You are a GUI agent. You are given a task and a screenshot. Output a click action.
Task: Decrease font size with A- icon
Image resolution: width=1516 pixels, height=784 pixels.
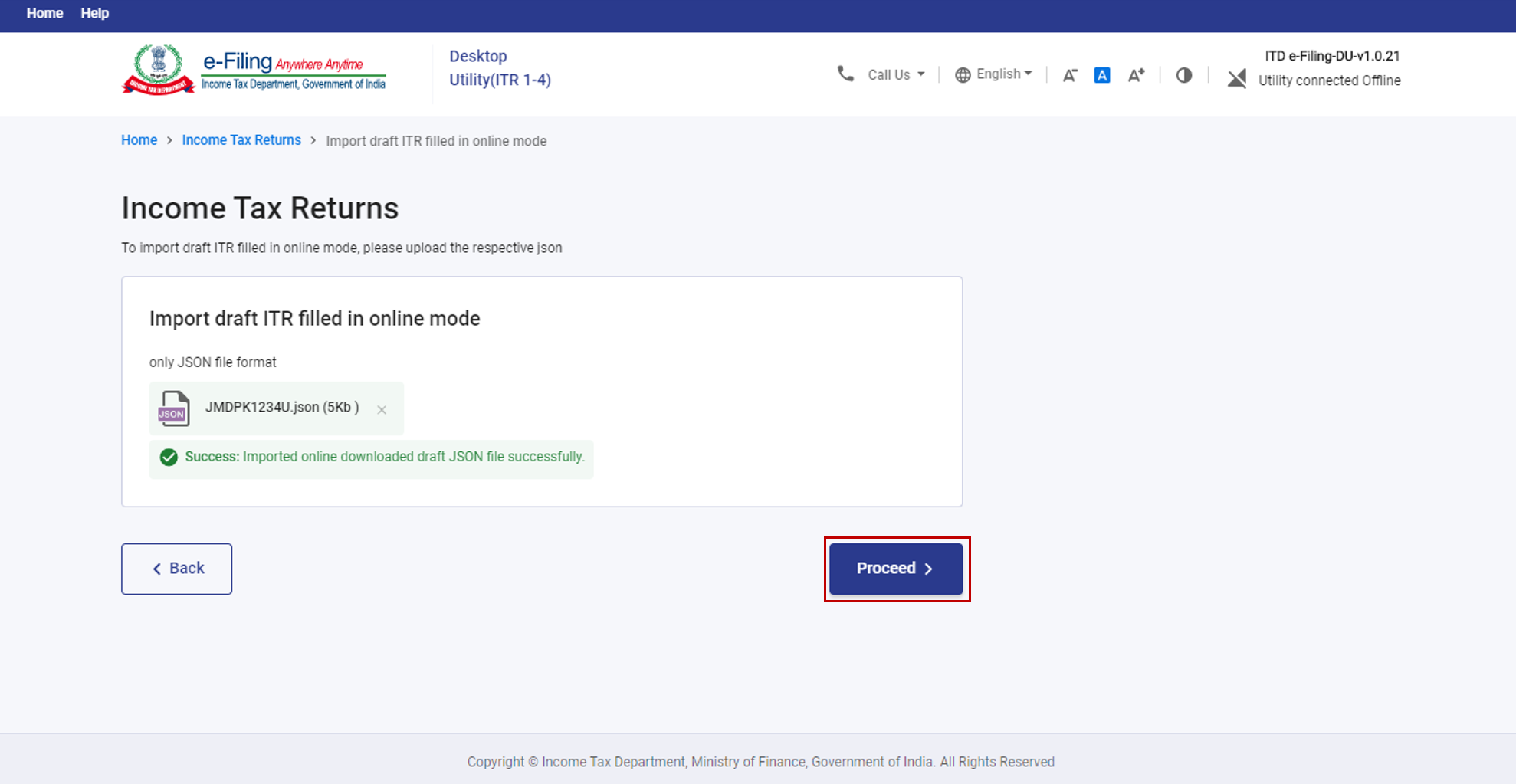click(x=1070, y=75)
